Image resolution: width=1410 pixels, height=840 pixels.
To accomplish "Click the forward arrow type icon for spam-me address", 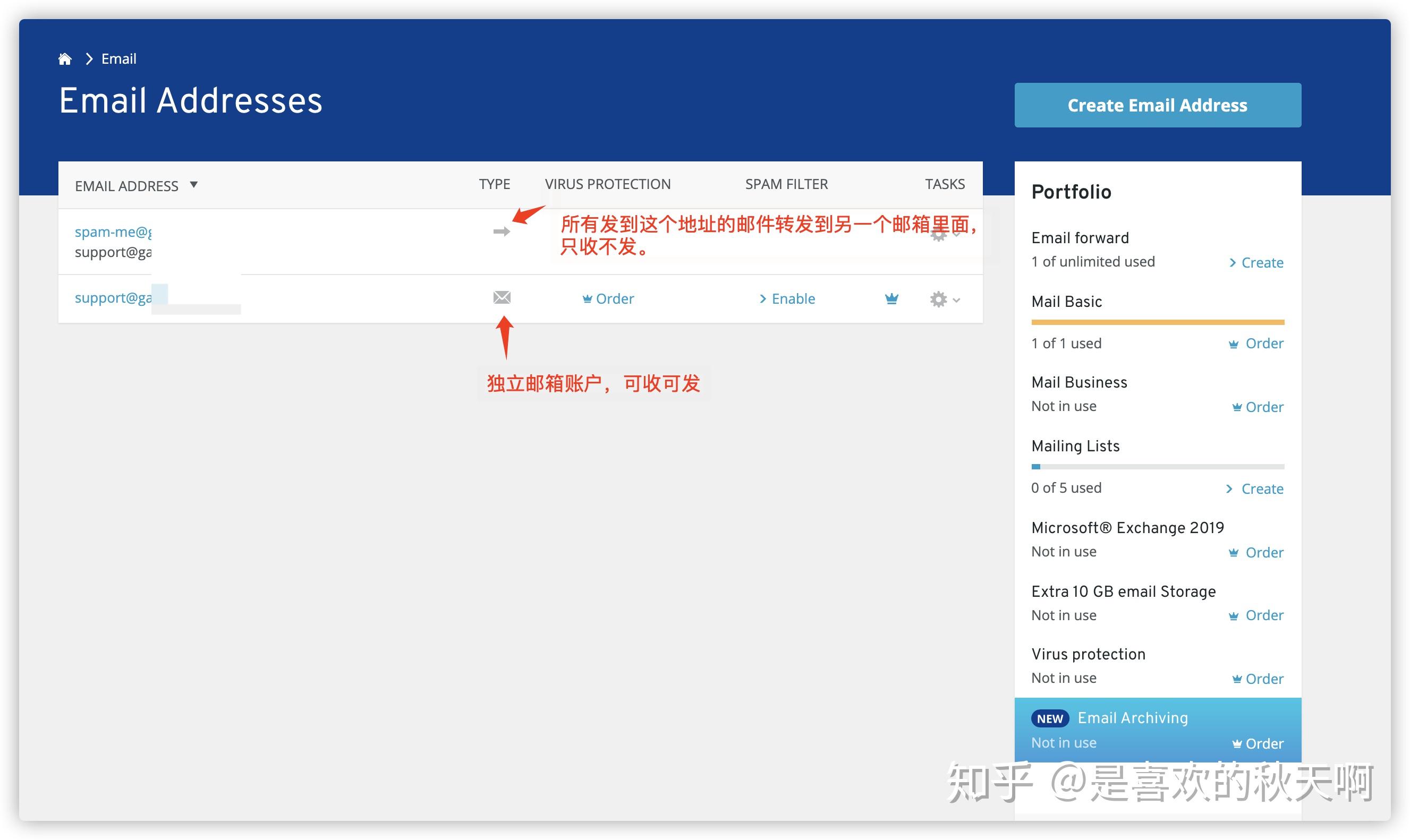I will tap(501, 232).
